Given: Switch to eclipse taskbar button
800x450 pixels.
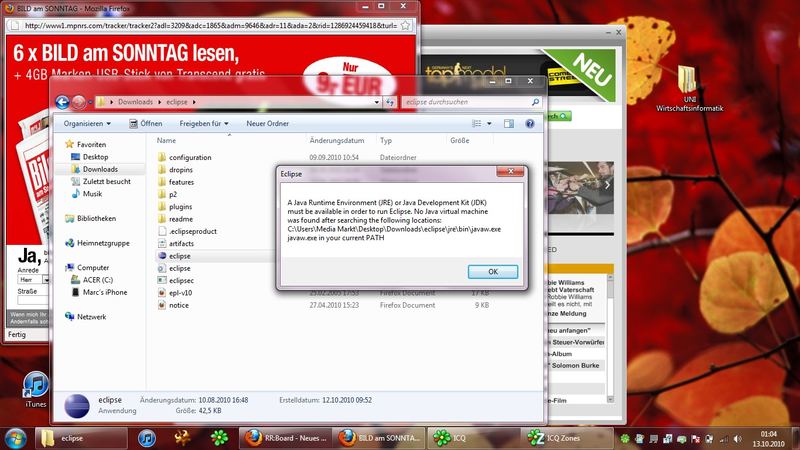Looking at the screenshot, I should [81, 438].
